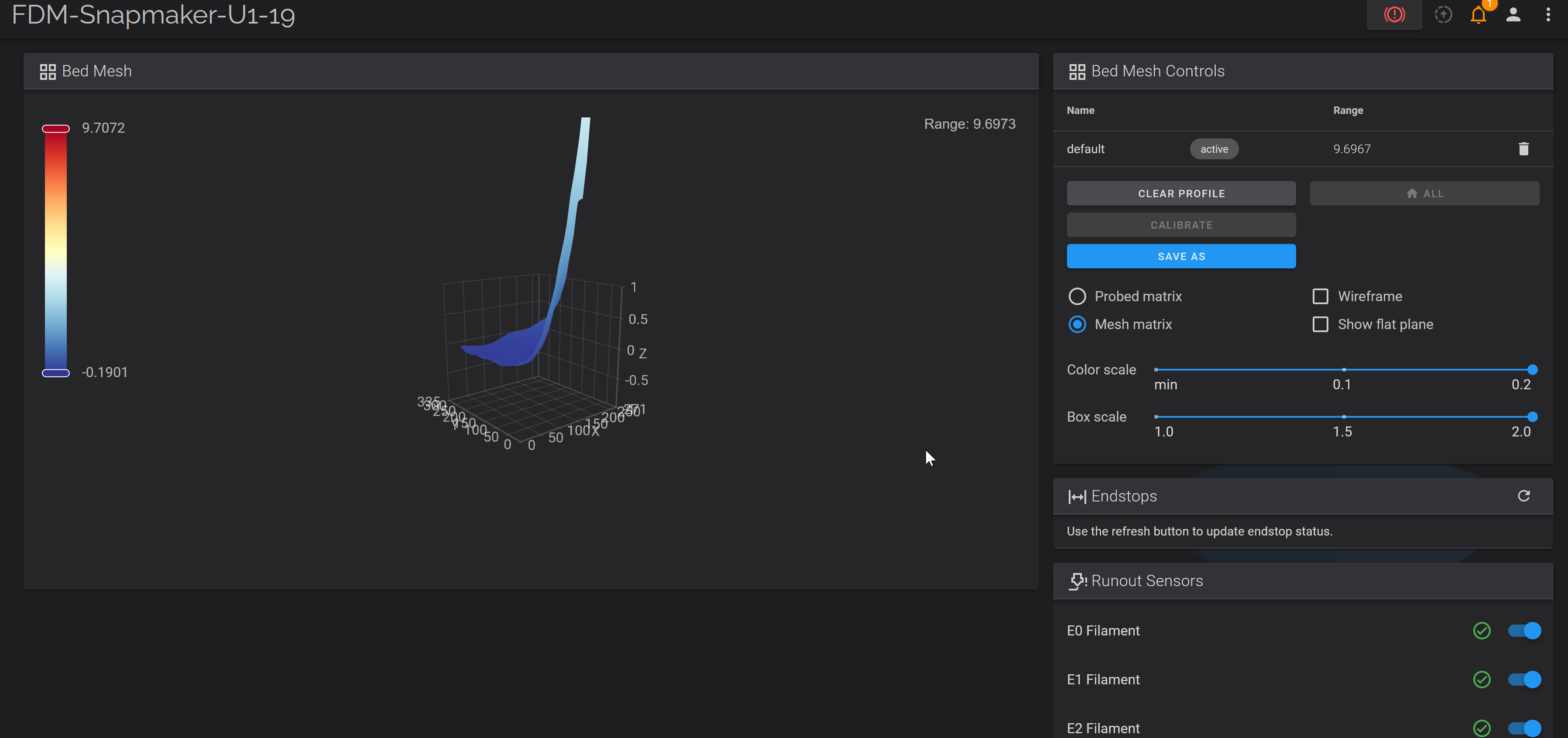Enable the Wireframe checkbox
Screen dimensions: 1568x738
tap(1320, 296)
